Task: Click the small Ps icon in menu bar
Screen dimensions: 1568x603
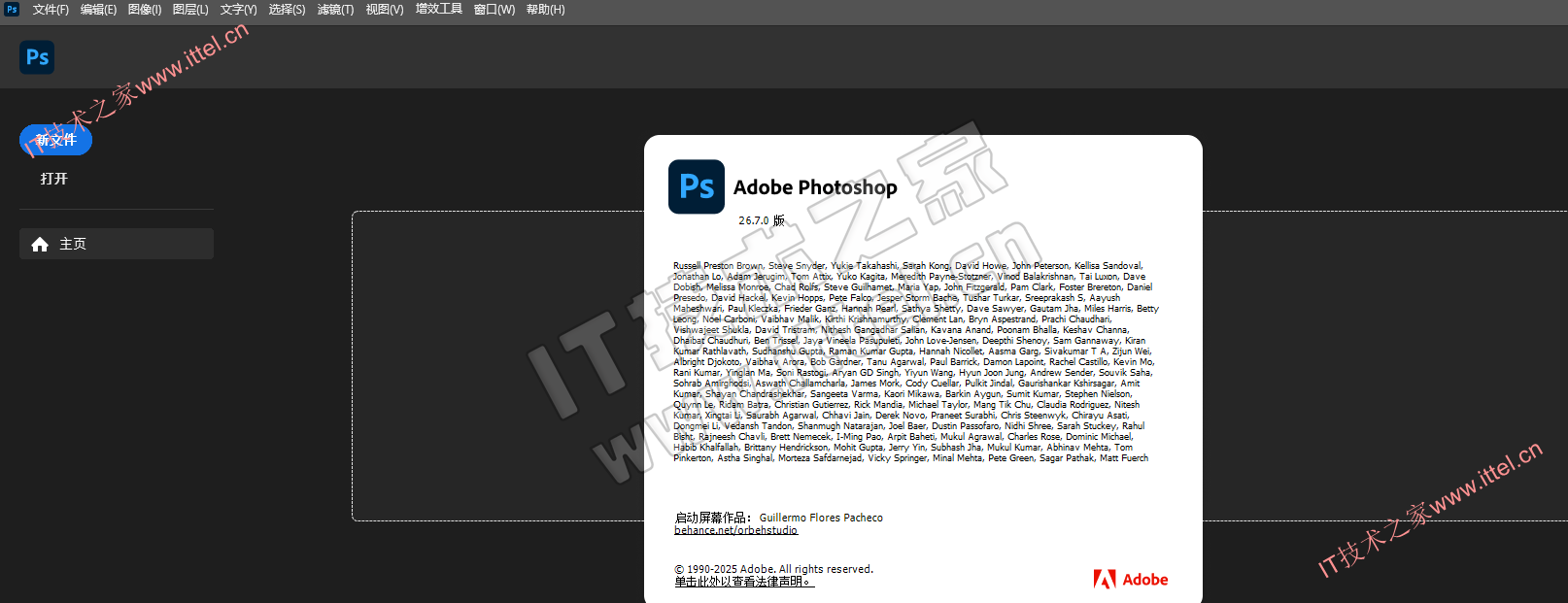Action: (x=12, y=9)
